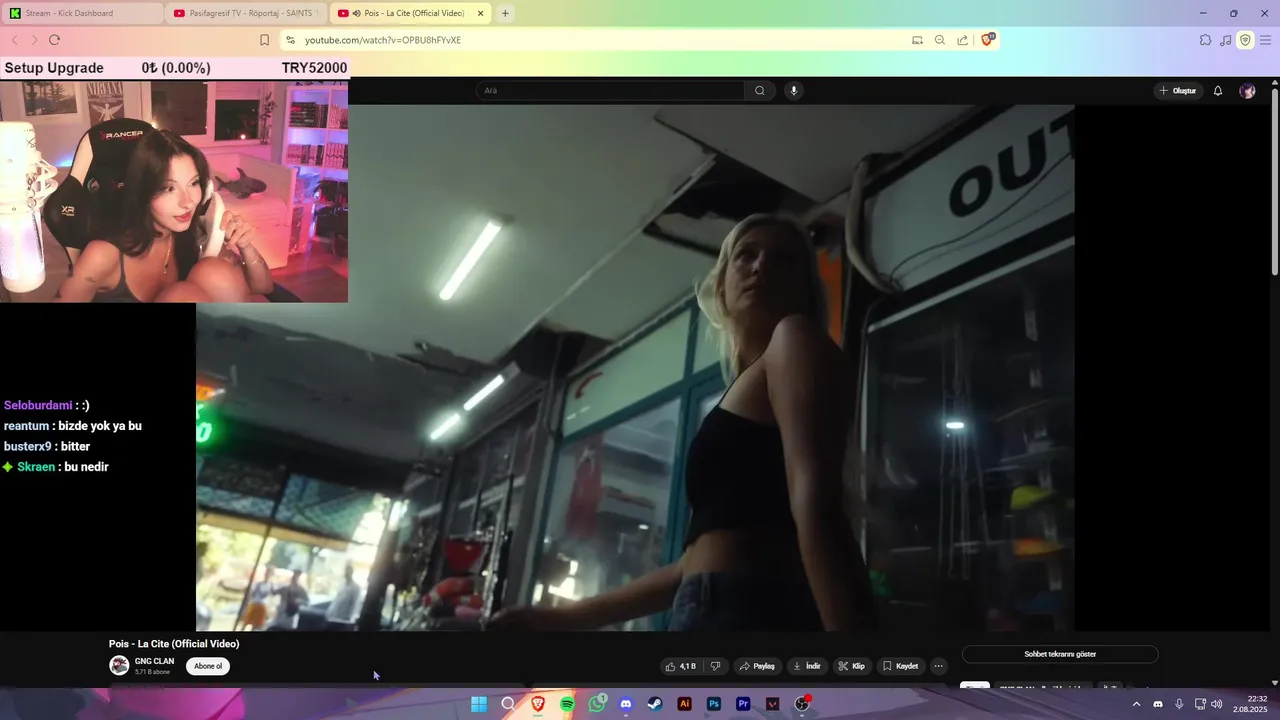
Task: Open Discord icon in system tray
Action: click(x=1158, y=704)
